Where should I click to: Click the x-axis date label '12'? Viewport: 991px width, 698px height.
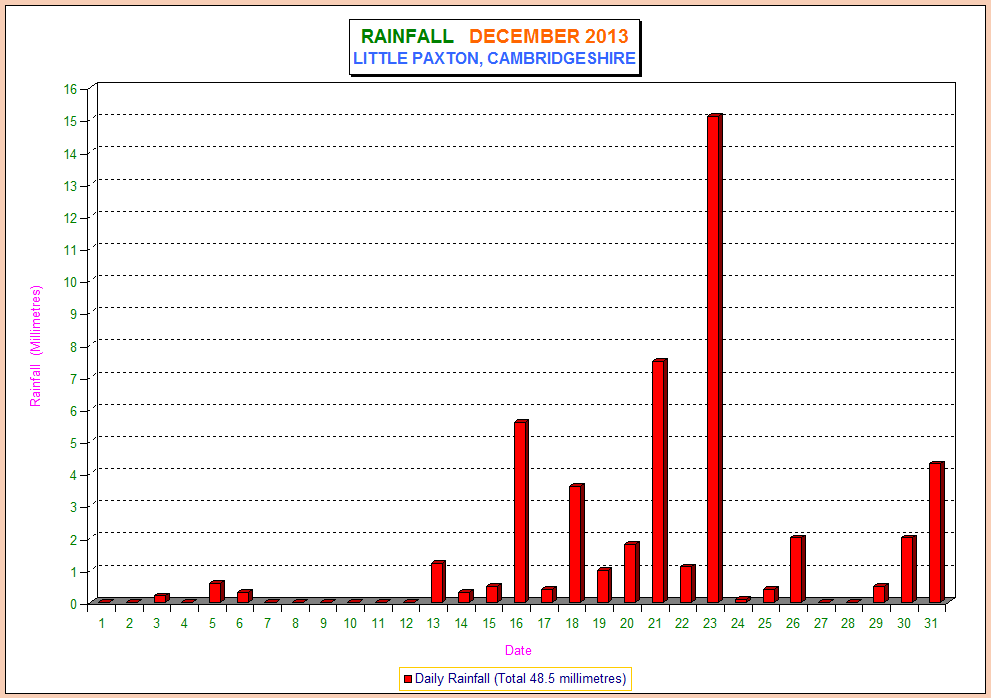406,623
